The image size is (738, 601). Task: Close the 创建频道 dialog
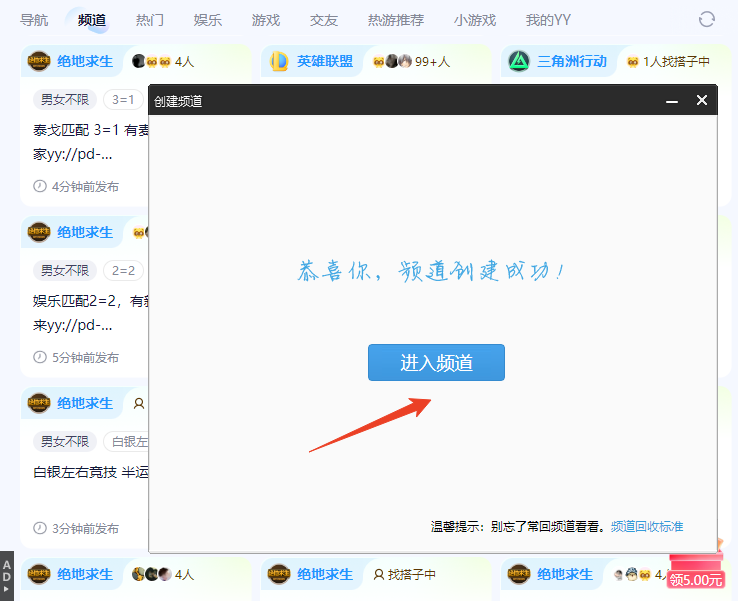pyautogui.click(x=702, y=100)
